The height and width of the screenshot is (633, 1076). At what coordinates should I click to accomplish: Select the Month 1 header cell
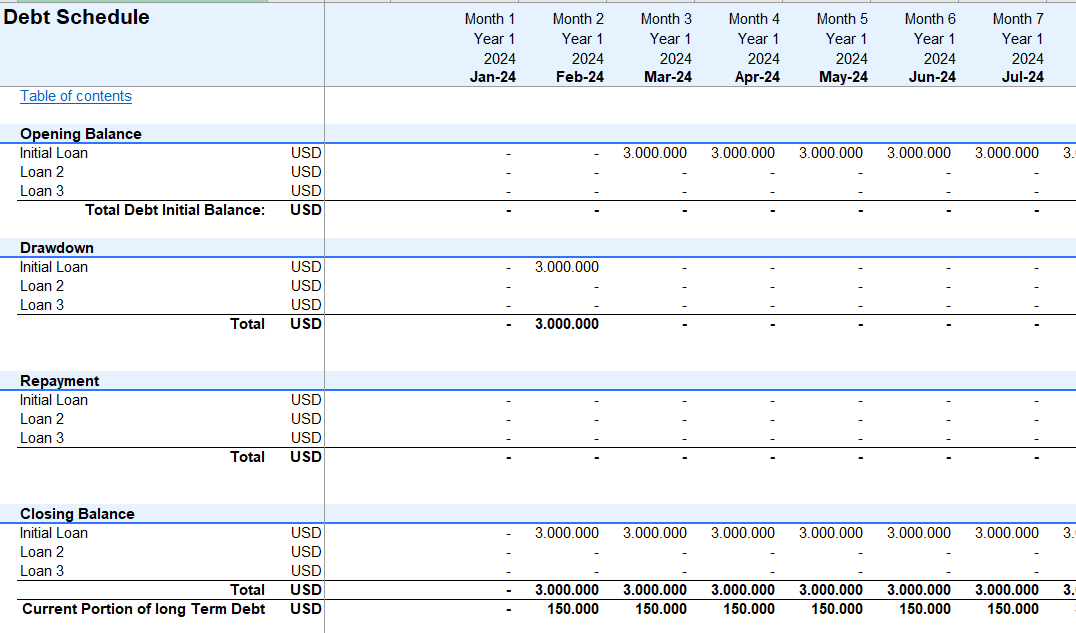[490, 19]
